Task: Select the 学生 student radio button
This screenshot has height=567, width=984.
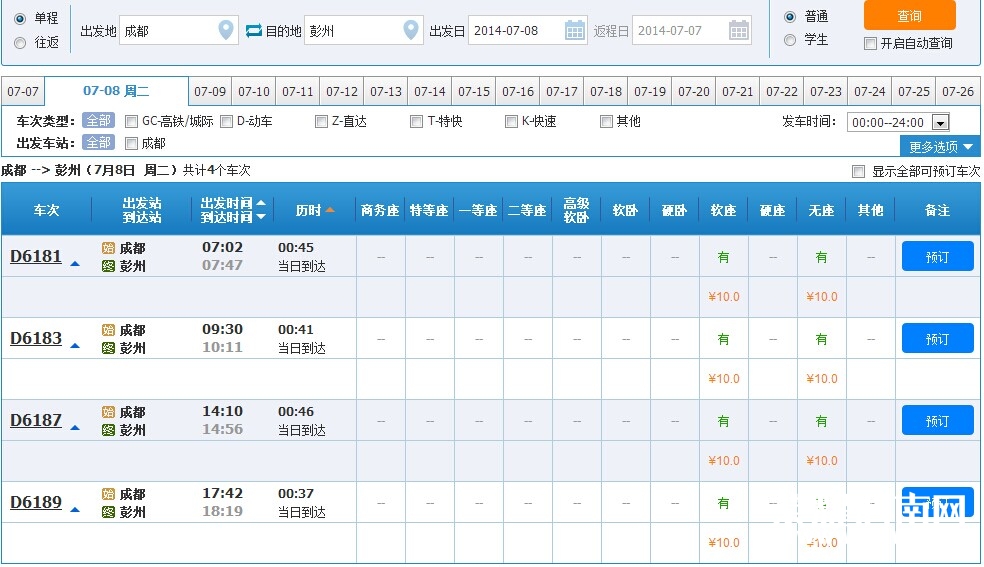Action: pyautogui.click(x=790, y=40)
